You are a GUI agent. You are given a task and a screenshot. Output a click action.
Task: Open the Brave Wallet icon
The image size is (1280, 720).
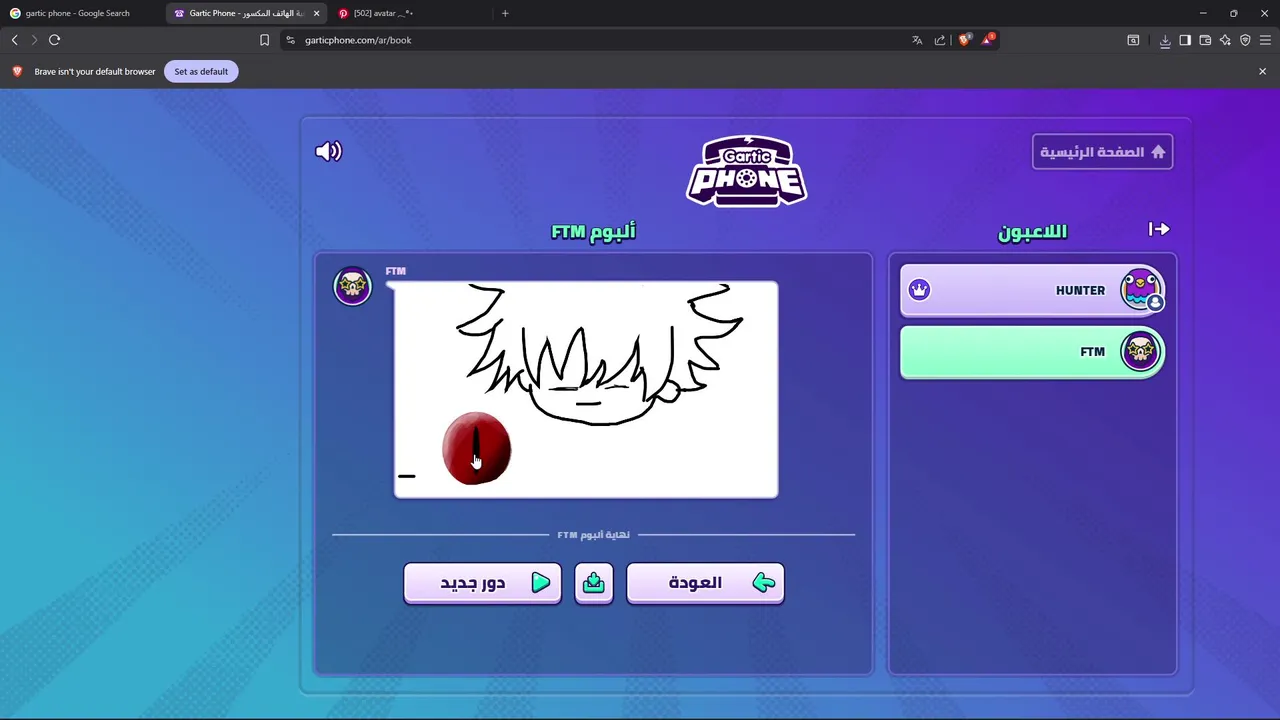[x=1205, y=40]
